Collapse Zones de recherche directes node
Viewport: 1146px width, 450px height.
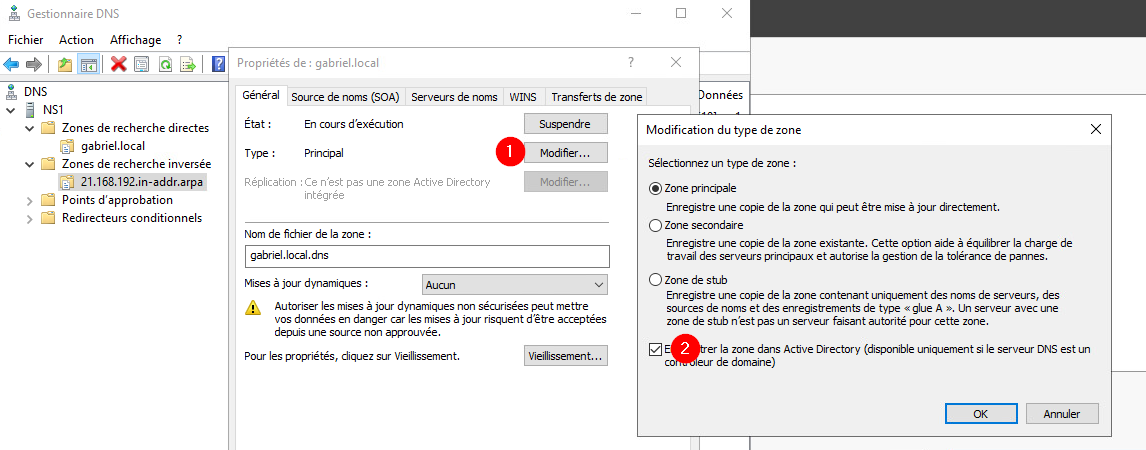[x=28, y=128]
